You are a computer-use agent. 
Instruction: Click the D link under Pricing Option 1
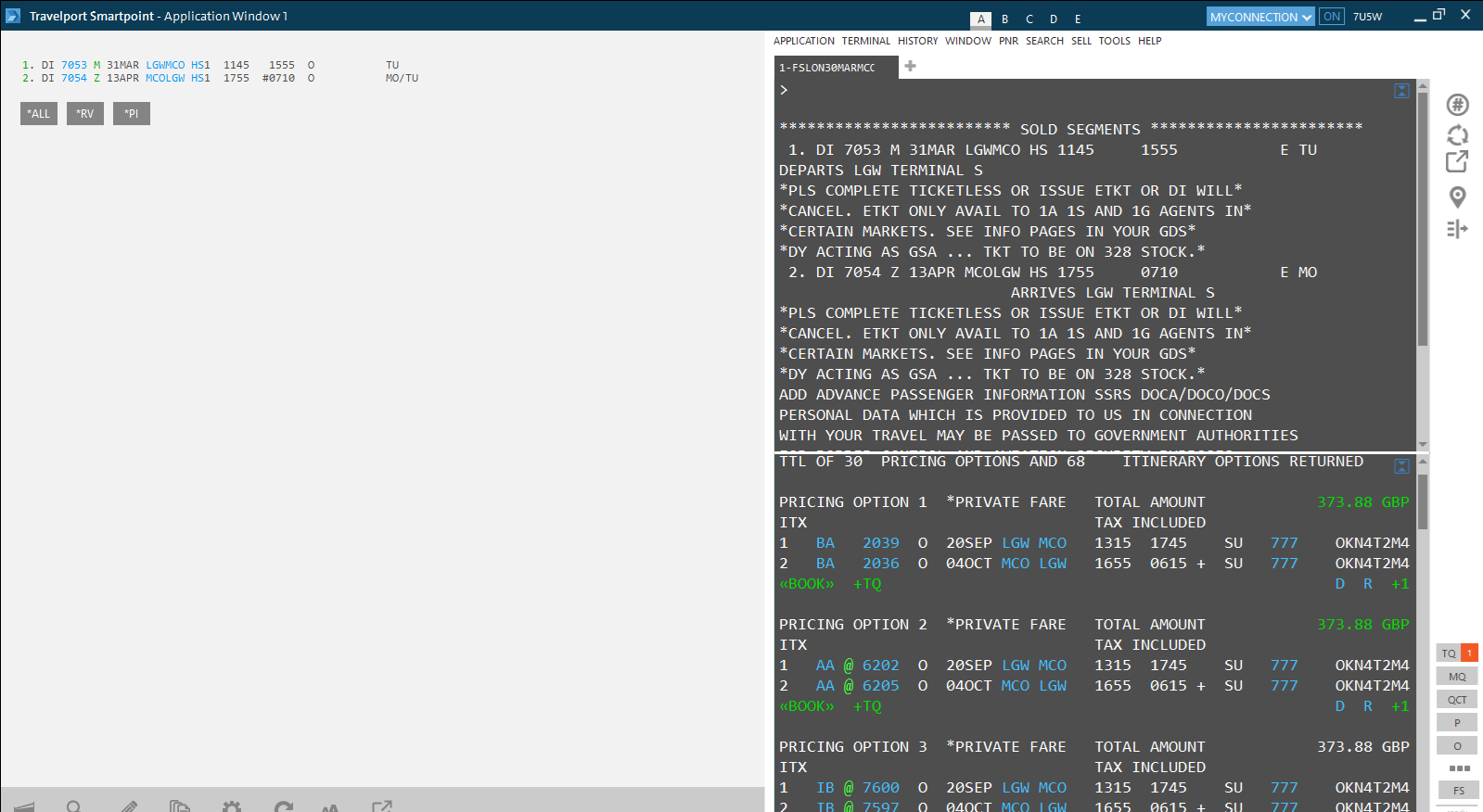(1340, 584)
